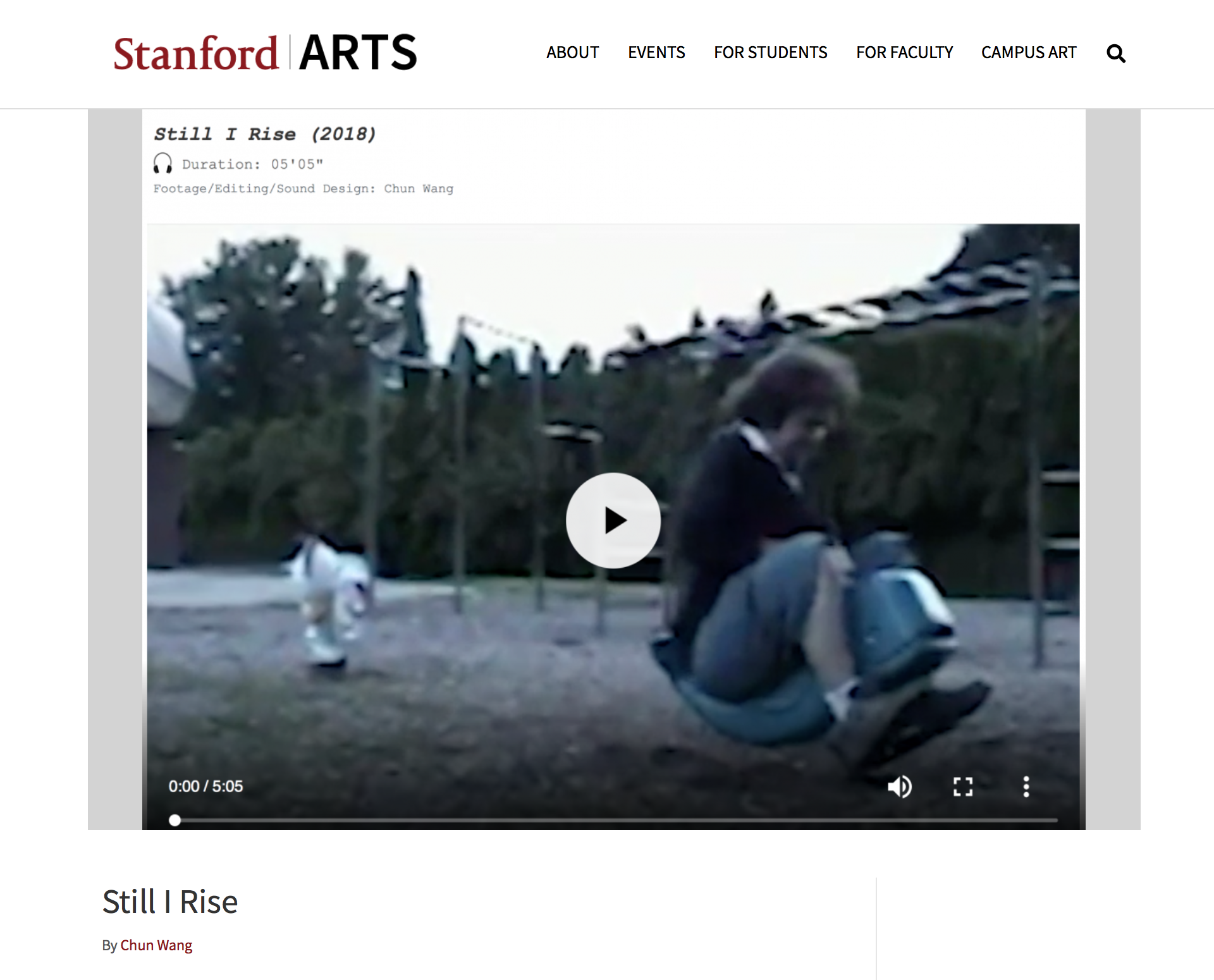Click the headphones icon beside Duration

(162, 163)
